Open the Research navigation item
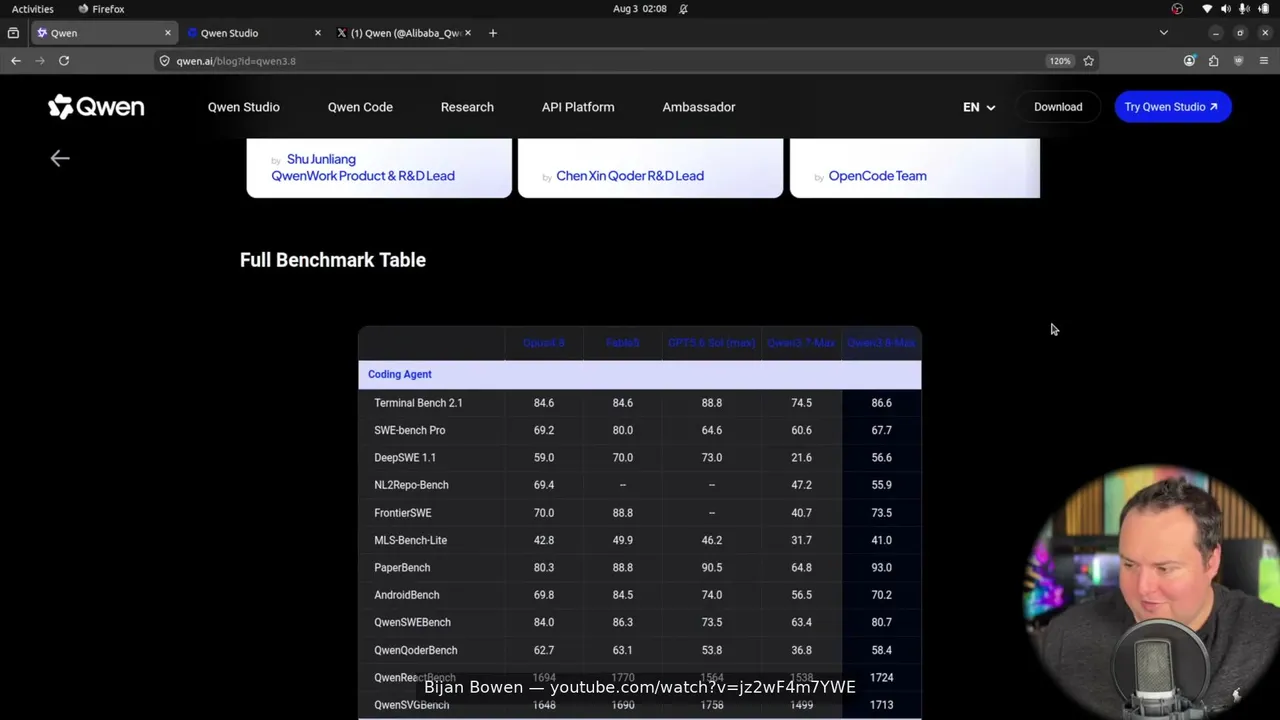 (x=467, y=107)
